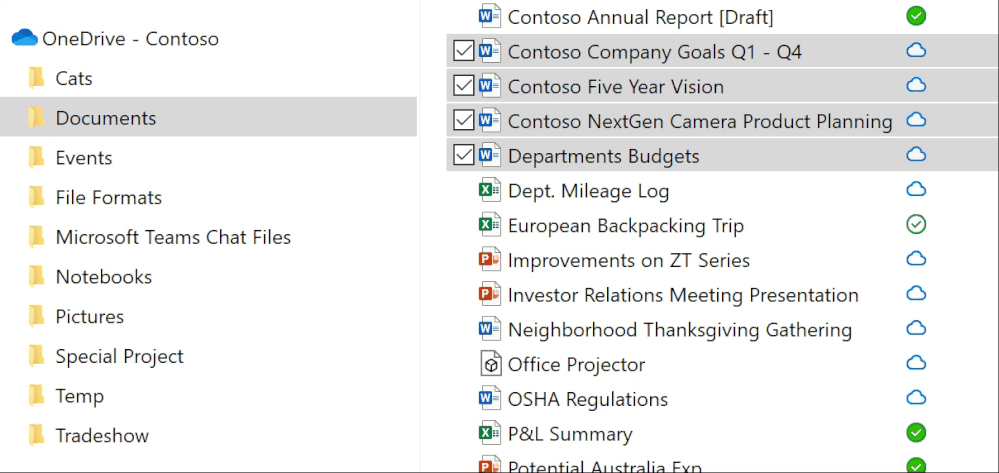Uncheck Contoso NextGen Camera Product Planning checkbox
Viewport: 999px width, 473px height.
click(x=463, y=121)
